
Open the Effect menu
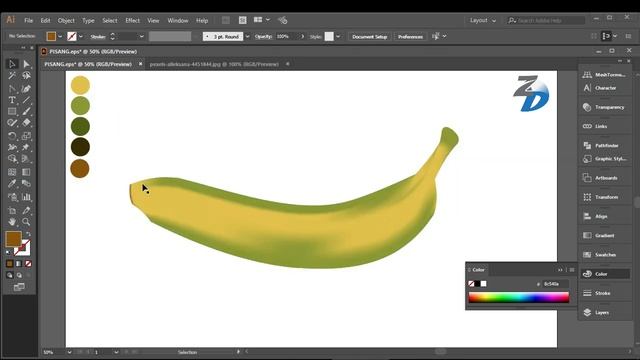(132, 20)
